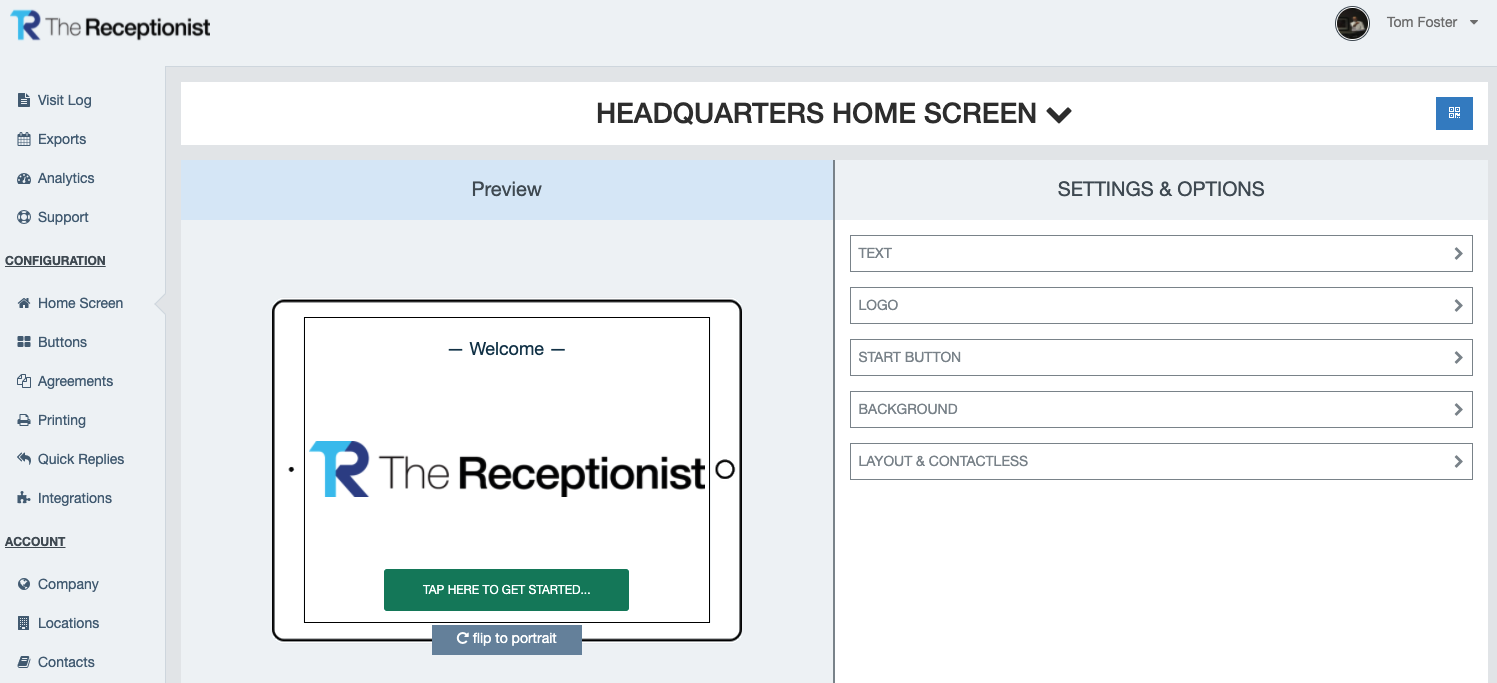Expand the TEXT settings row

coord(1160,253)
